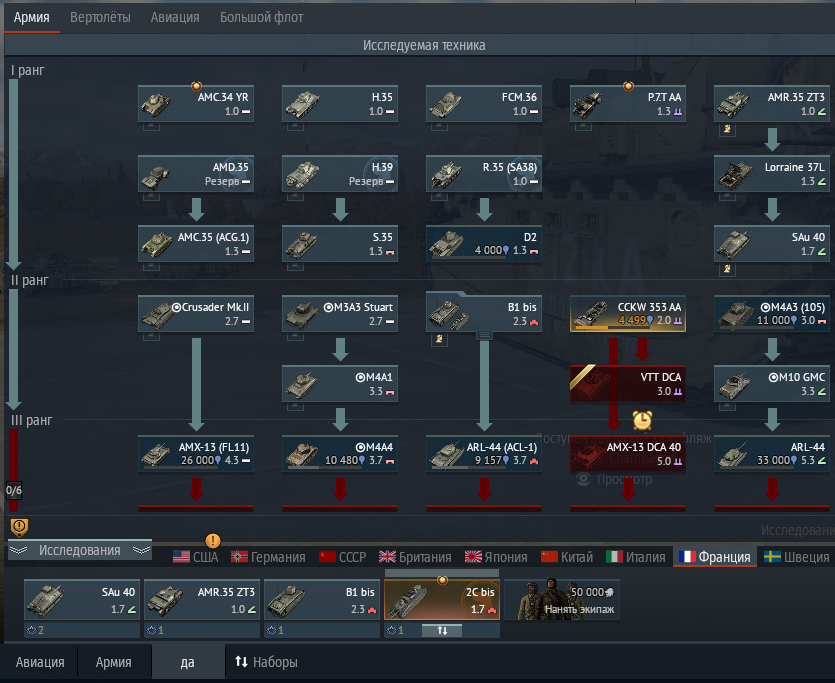This screenshot has height=683, width=835.
Task: Select the H.39 reserve tank icon
Action: [301, 175]
